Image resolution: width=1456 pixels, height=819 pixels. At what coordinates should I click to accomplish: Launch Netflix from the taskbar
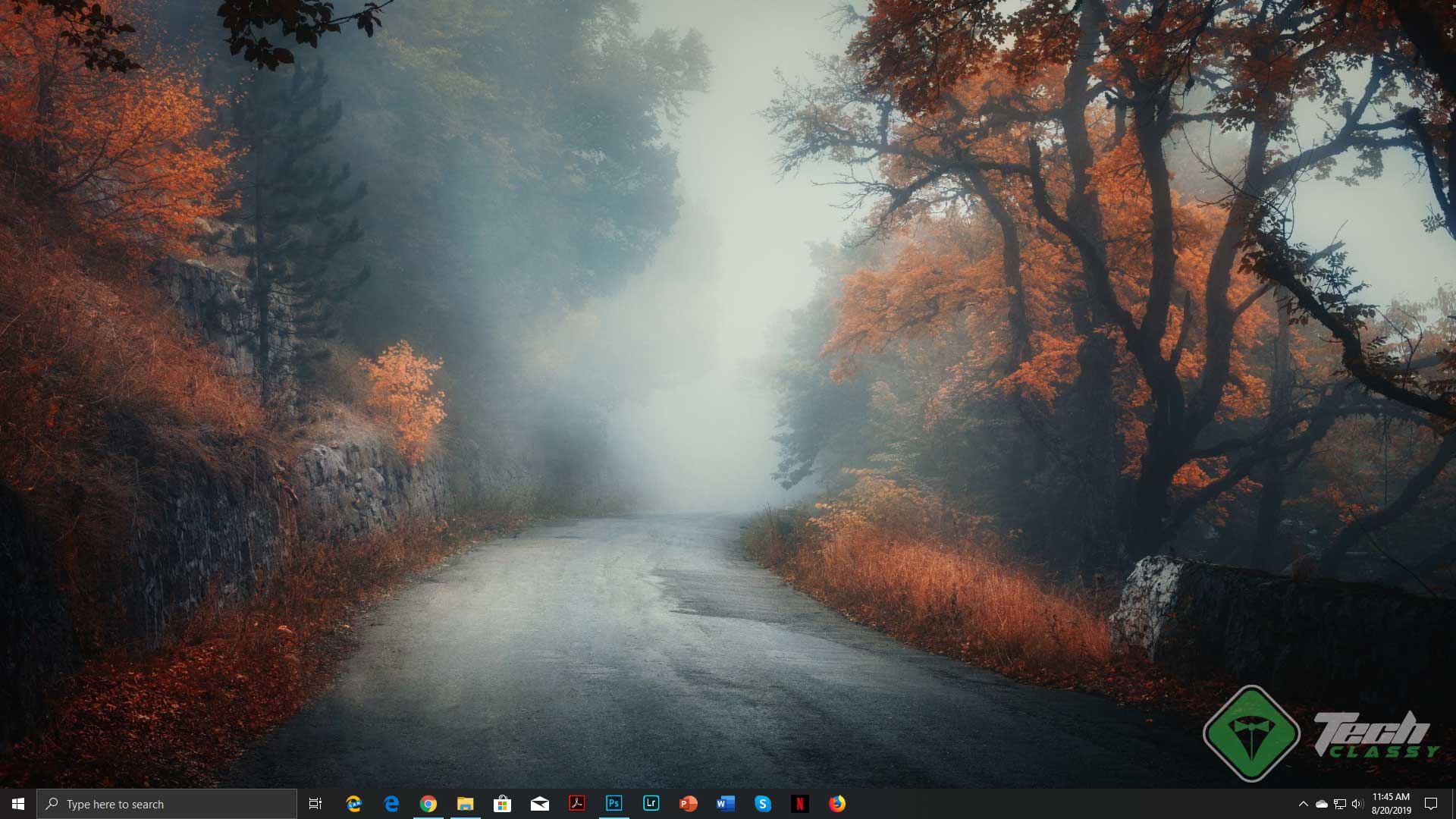pos(799,804)
